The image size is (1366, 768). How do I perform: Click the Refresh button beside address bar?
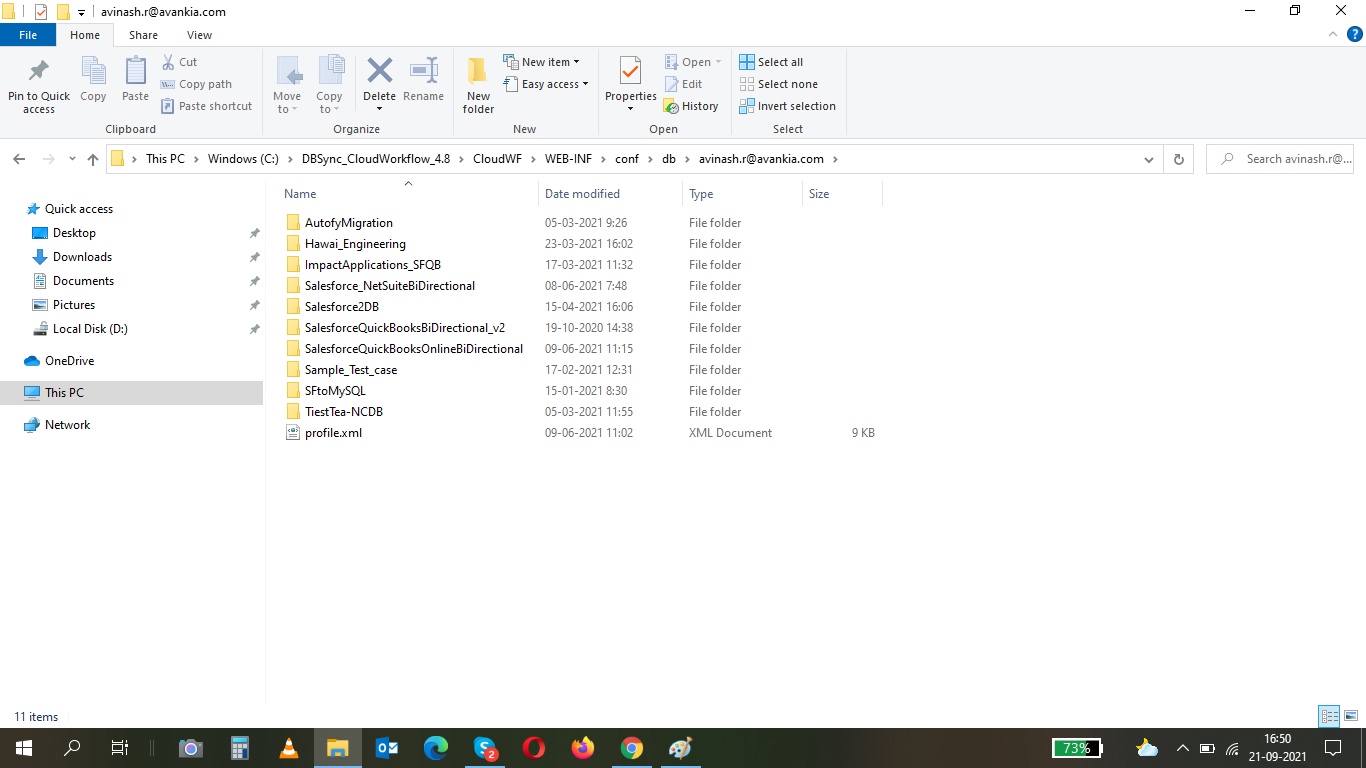coord(1178,159)
